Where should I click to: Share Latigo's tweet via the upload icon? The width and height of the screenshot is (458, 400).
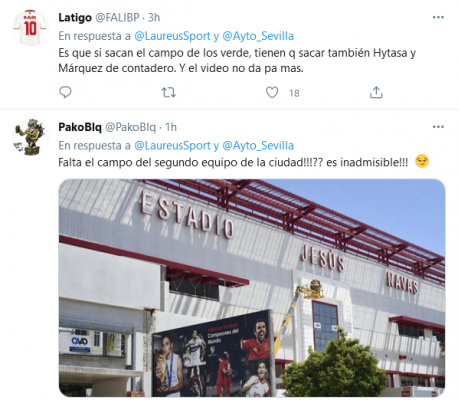click(x=376, y=92)
